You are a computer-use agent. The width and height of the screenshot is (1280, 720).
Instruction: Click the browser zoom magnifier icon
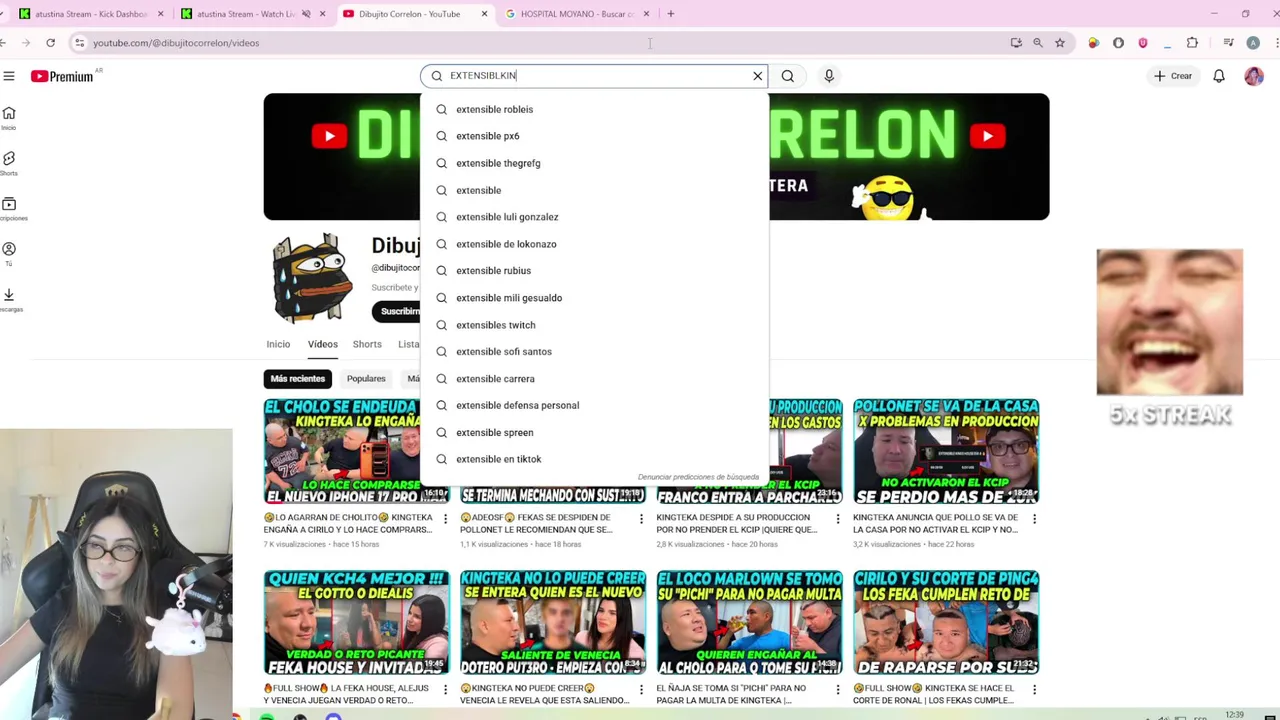[x=1038, y=43]
